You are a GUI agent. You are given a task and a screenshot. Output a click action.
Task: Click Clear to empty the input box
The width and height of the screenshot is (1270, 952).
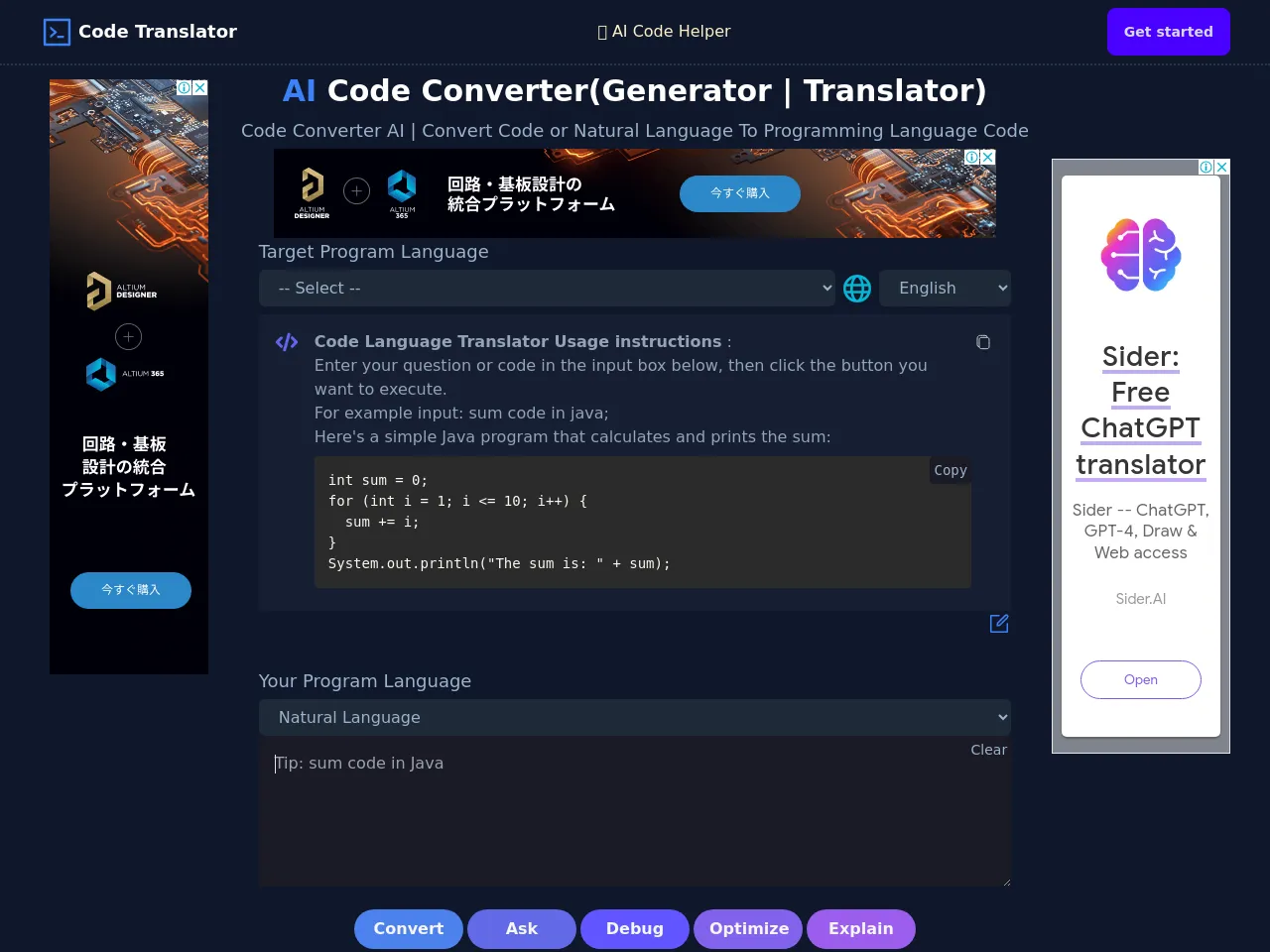pos(988,750)
